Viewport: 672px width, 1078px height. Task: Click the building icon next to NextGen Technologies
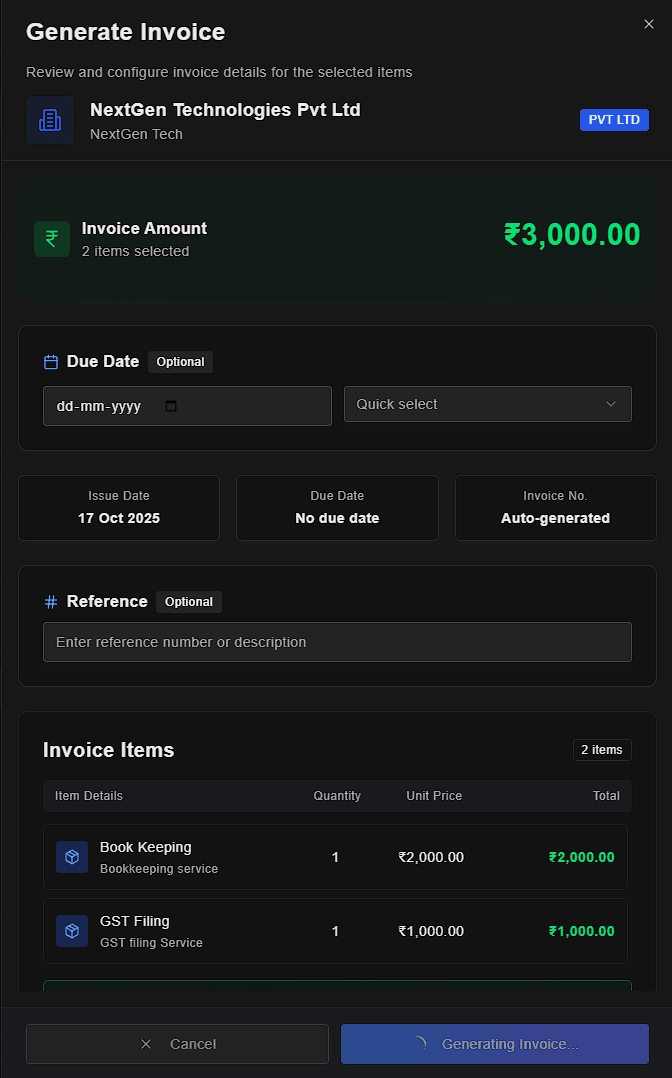coord(50,119)
